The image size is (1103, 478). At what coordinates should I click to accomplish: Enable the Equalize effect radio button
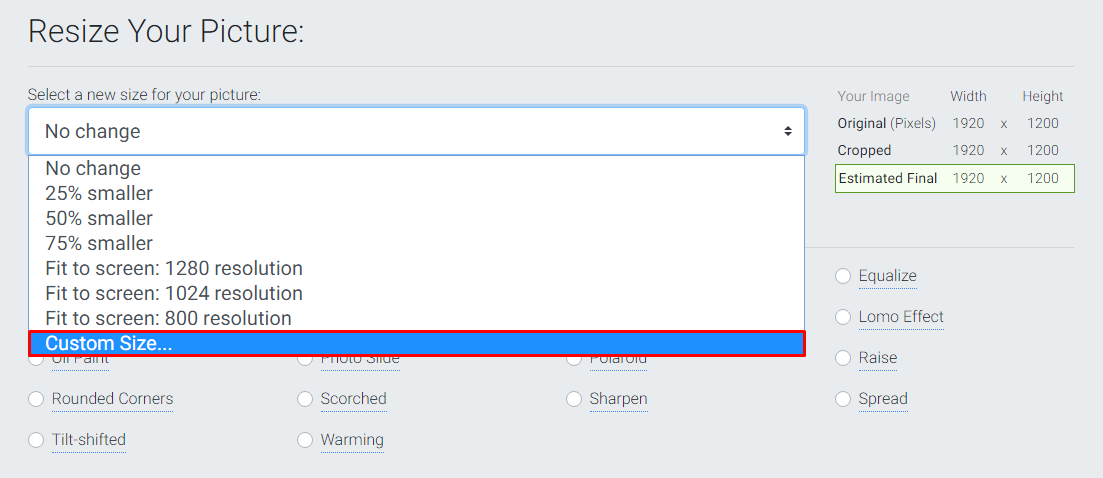point(843,276)
